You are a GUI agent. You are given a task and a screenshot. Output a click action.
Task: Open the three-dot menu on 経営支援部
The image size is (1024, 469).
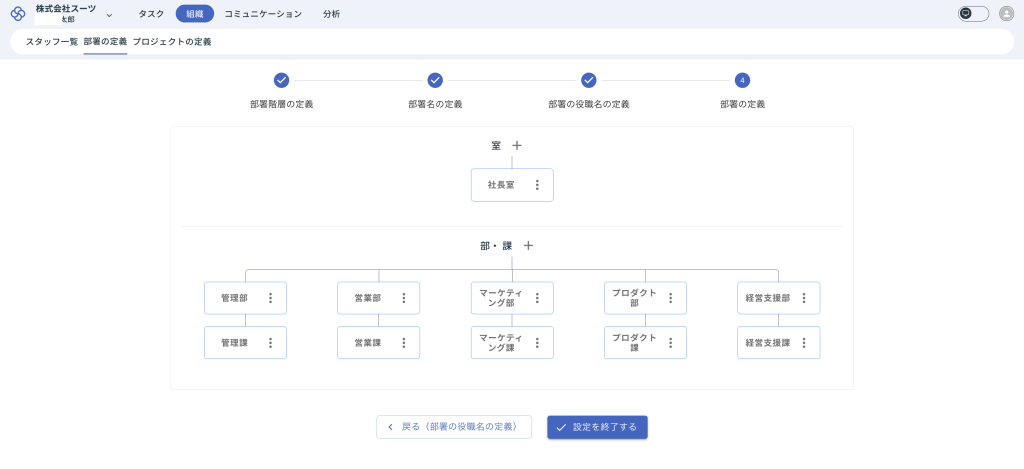(x=804, y=298)
